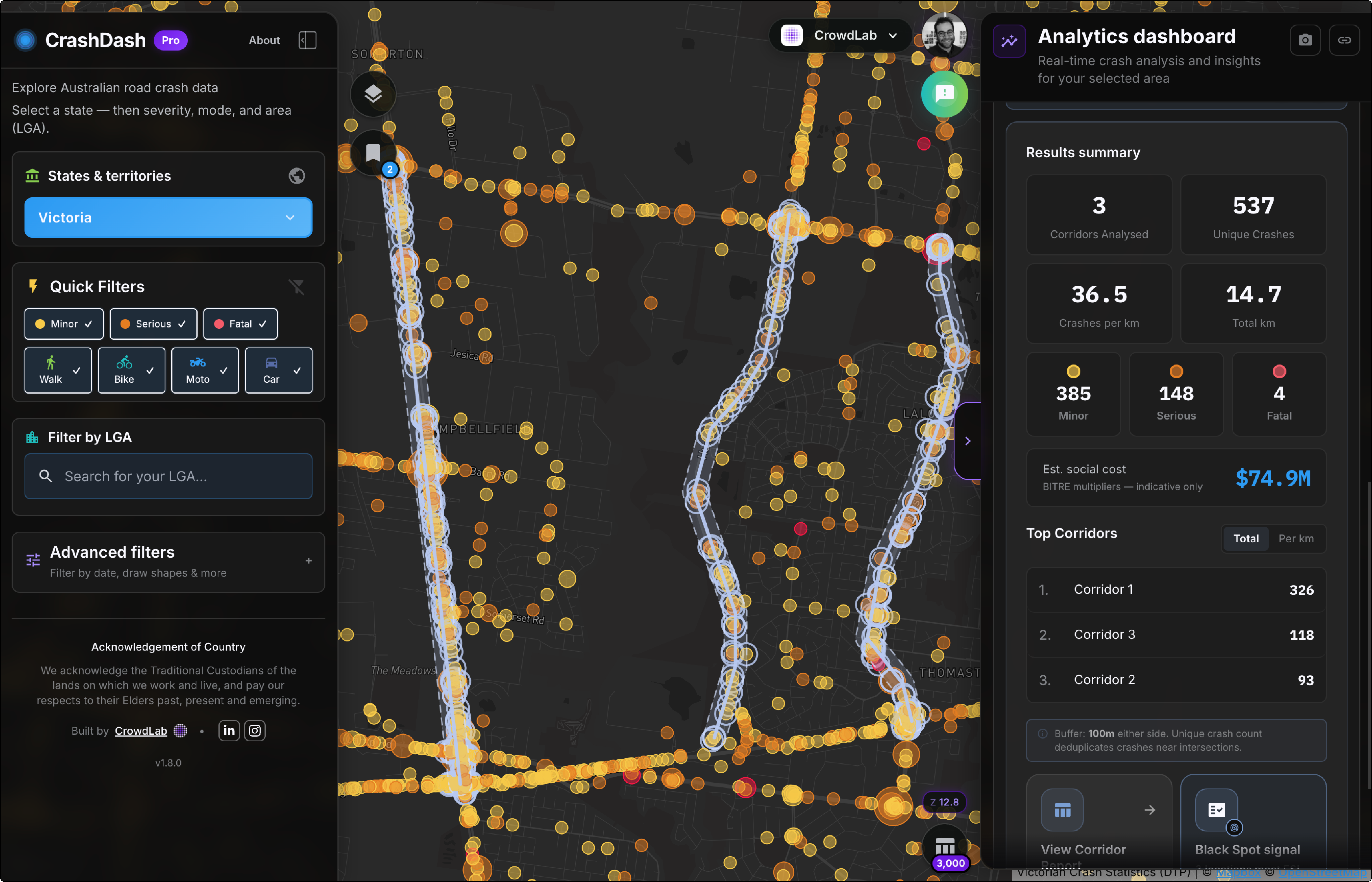
Task: Open the green feedback chat button
Action: pyautogui.click(x=944, y=94)
